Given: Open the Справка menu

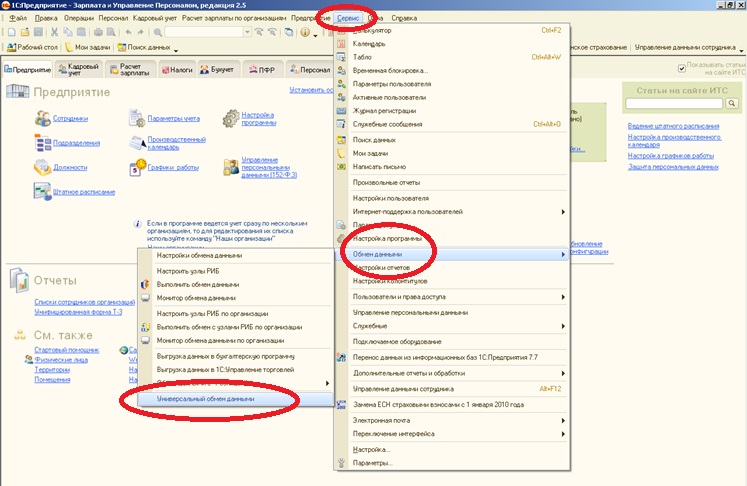Looking at the screenshot, I should tap(404, 18).
